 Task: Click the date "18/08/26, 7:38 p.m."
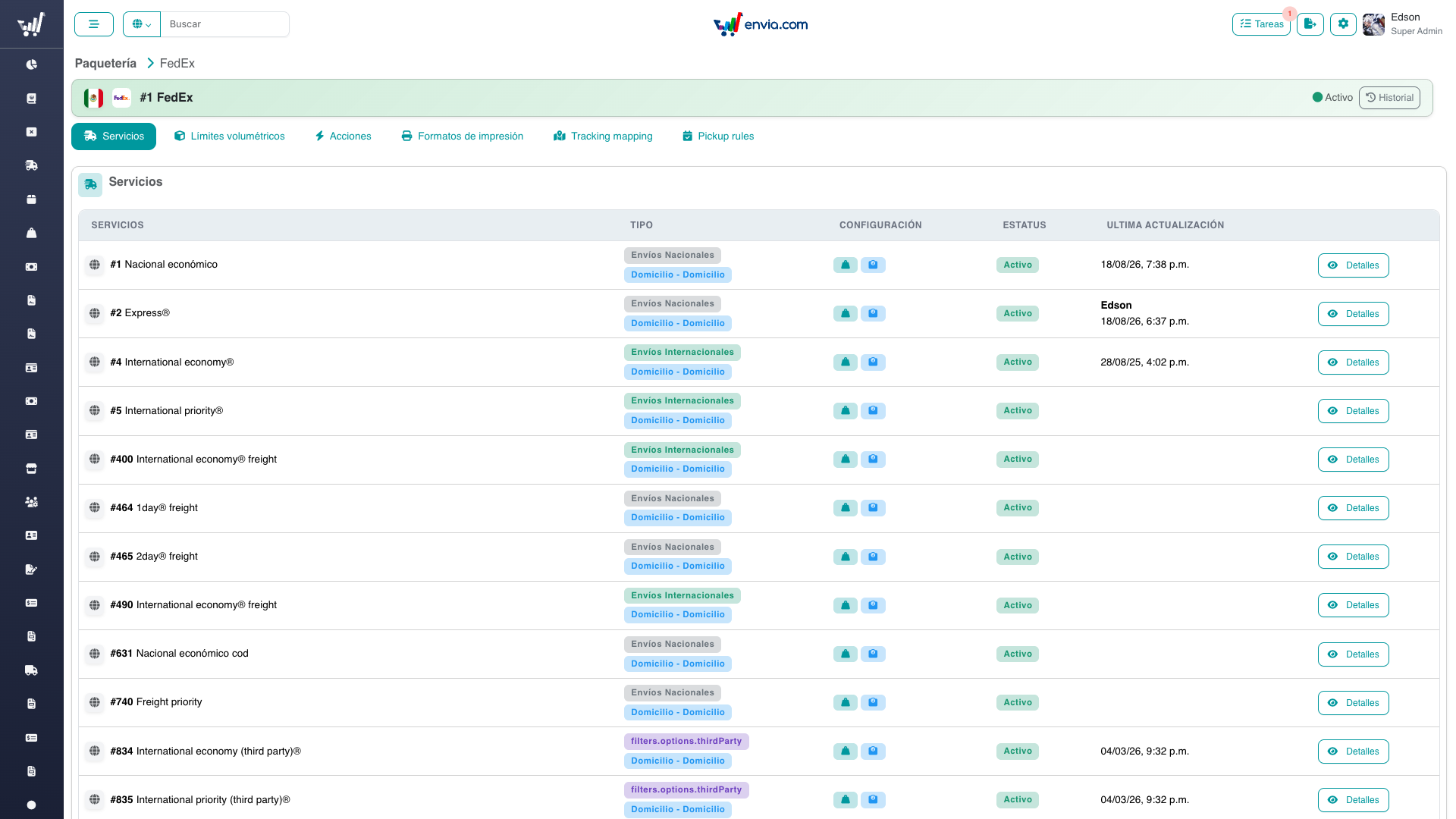click(x=1145, y=265)
